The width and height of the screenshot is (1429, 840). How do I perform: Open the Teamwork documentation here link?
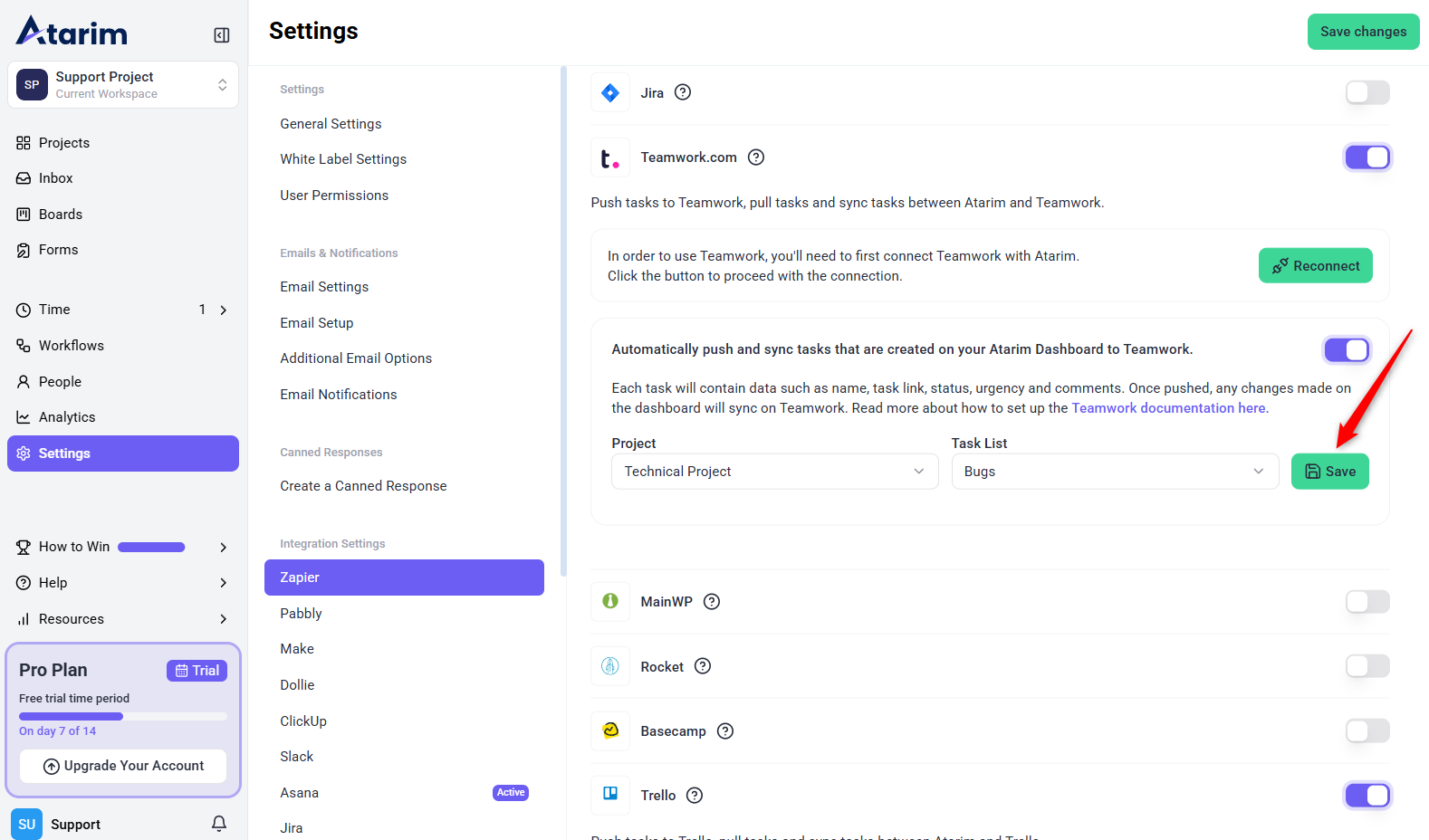pyautogui.click(x=1169, y=408)
